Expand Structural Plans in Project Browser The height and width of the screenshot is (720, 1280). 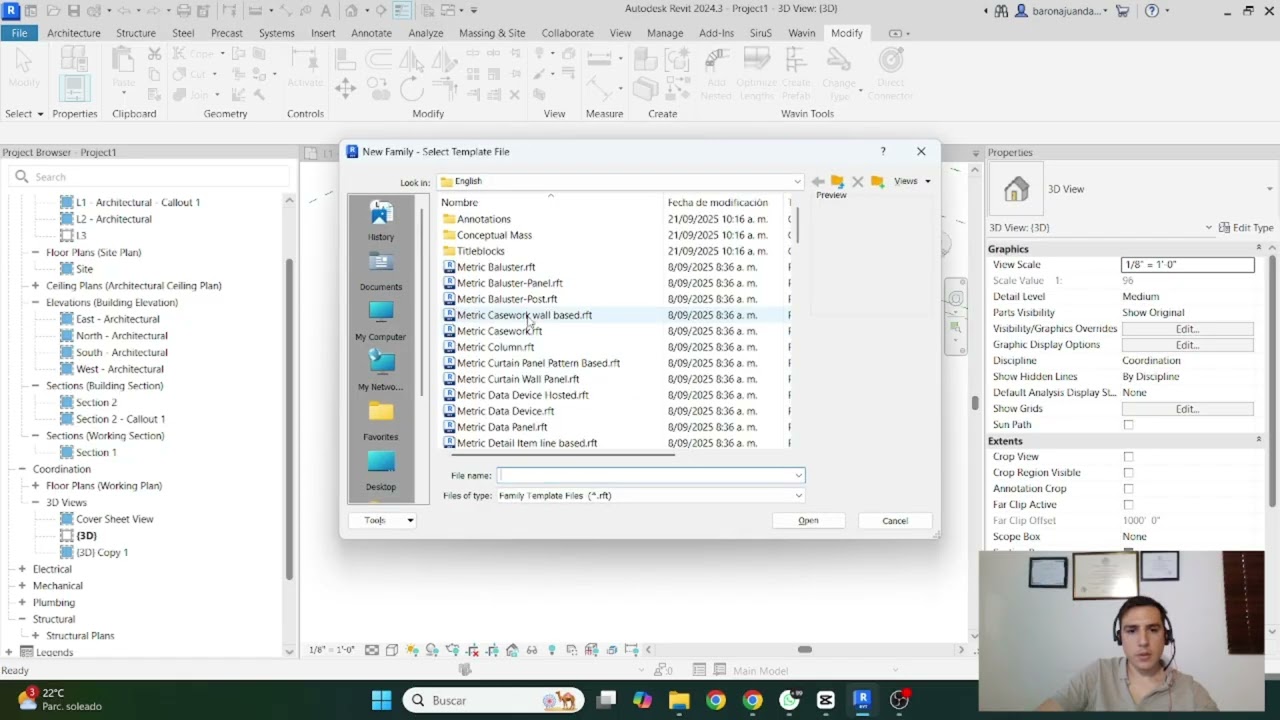[x=36, y=636]
